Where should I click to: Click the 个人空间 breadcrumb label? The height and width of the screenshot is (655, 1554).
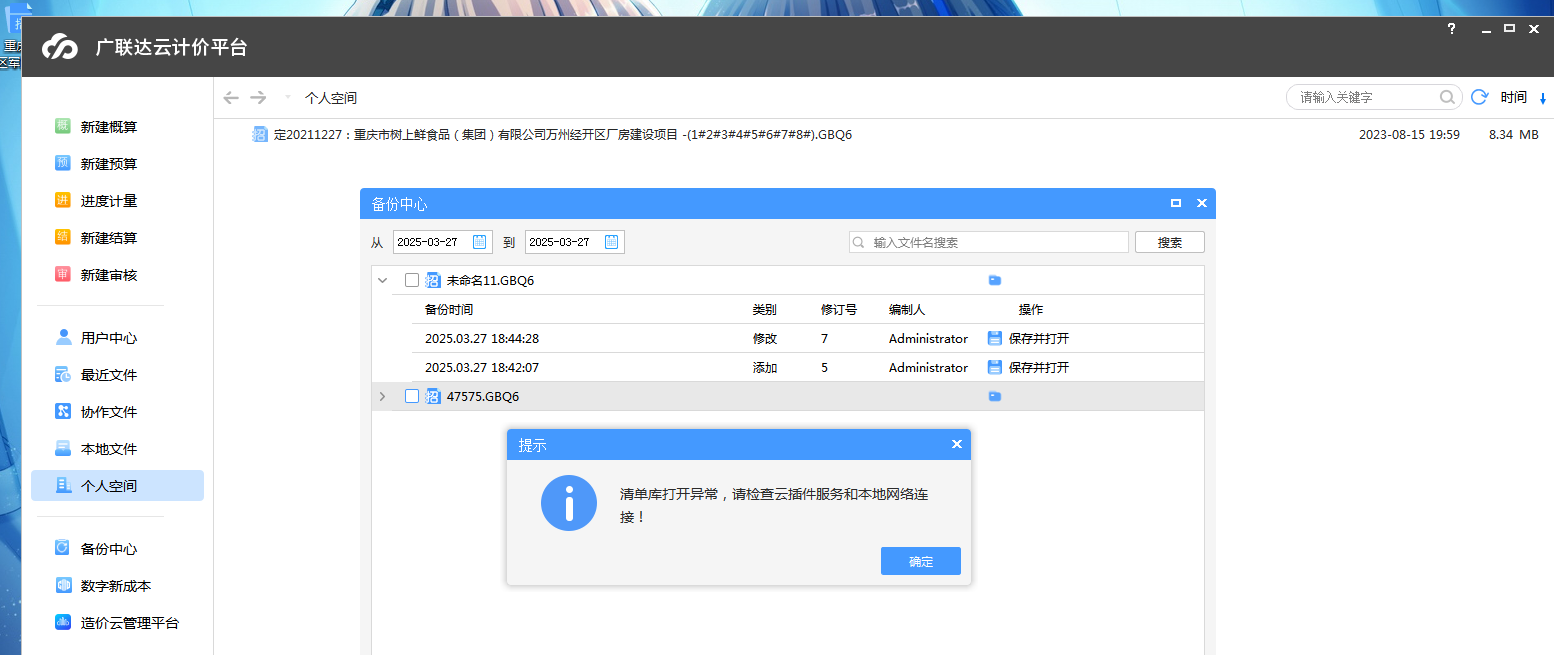(x=331, y=98)
